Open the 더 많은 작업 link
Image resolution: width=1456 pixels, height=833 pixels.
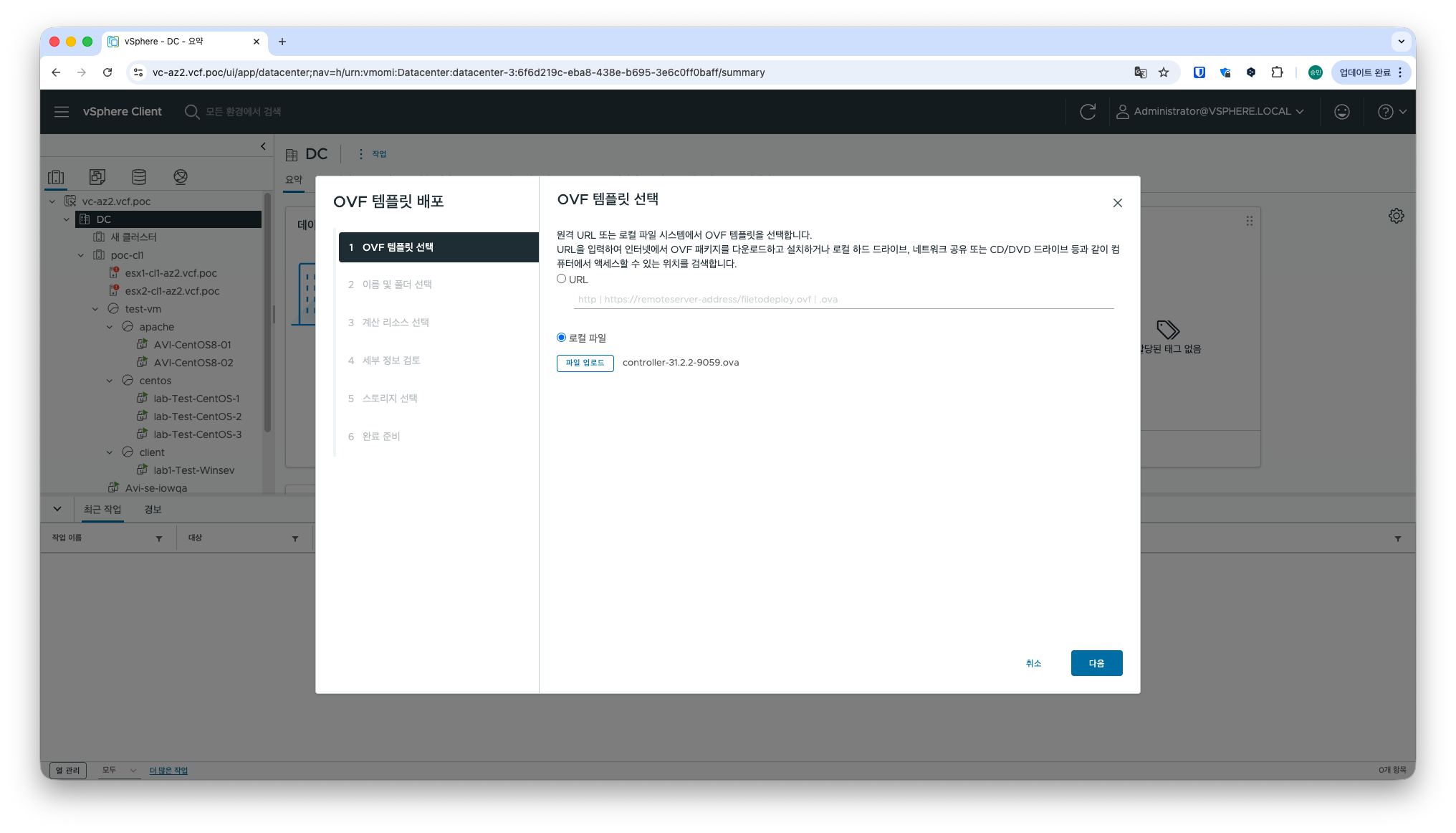pyautogui.click(x=168, y=771)
